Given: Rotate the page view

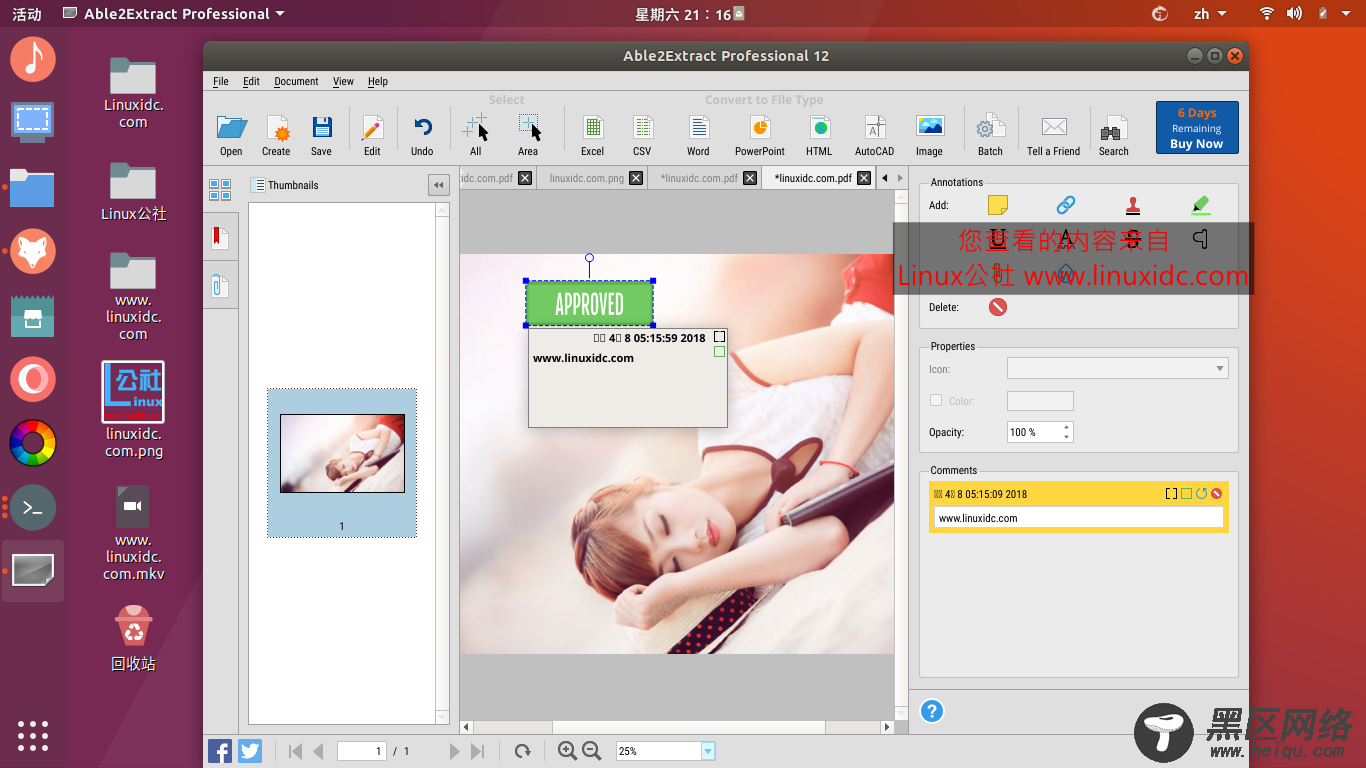Looking at the screenshot, I should [x=522, y=751].
